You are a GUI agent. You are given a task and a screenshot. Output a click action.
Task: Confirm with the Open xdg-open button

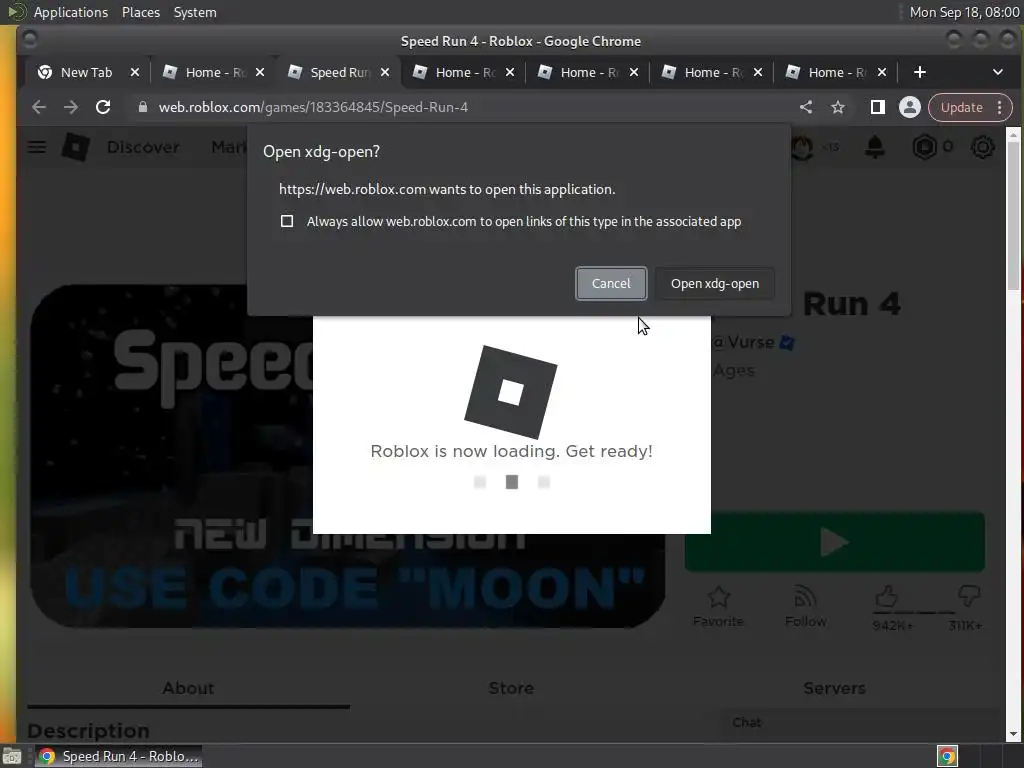(x=714, y=283)
